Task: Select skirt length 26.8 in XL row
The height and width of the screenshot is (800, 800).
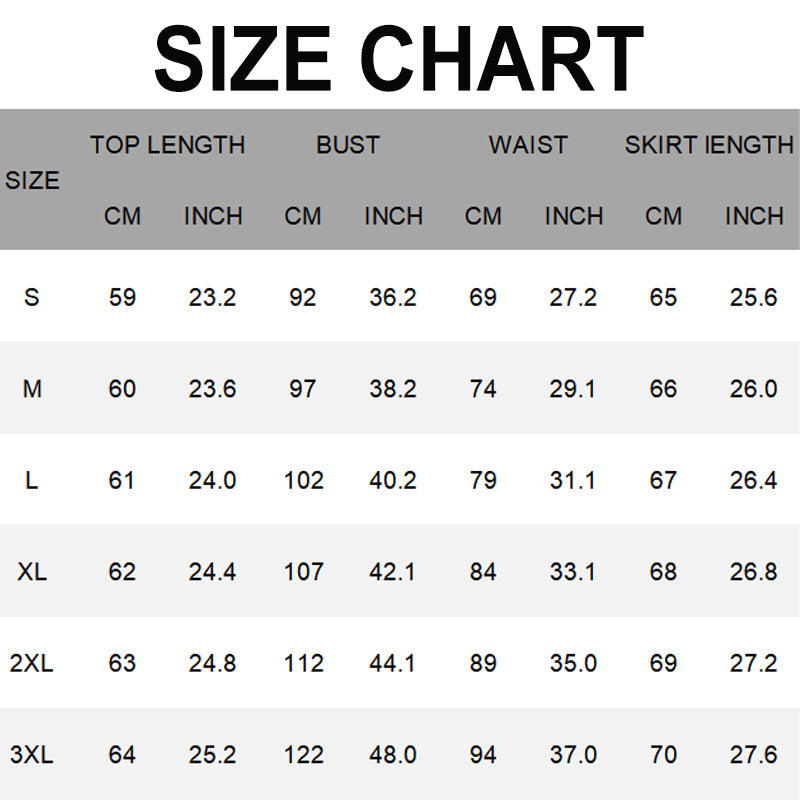Action: (753, 572)
